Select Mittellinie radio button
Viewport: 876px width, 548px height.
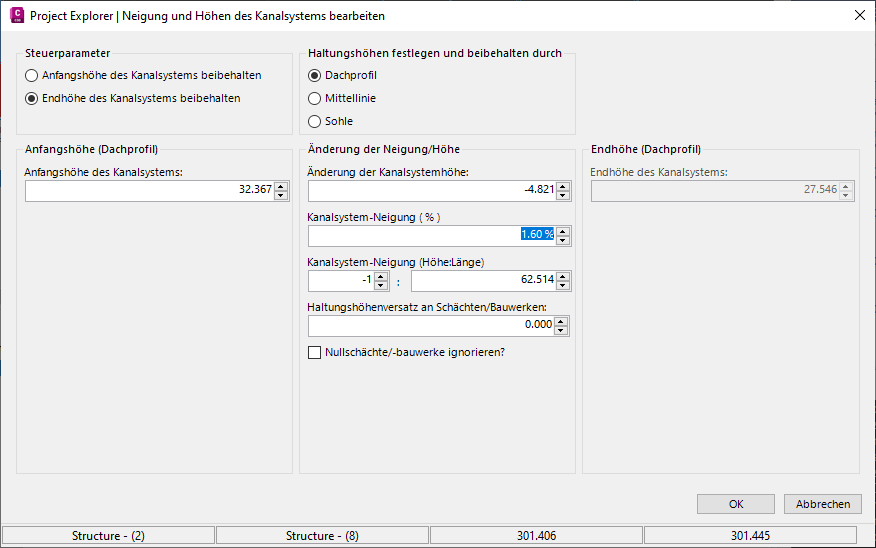tap(315, 99)
